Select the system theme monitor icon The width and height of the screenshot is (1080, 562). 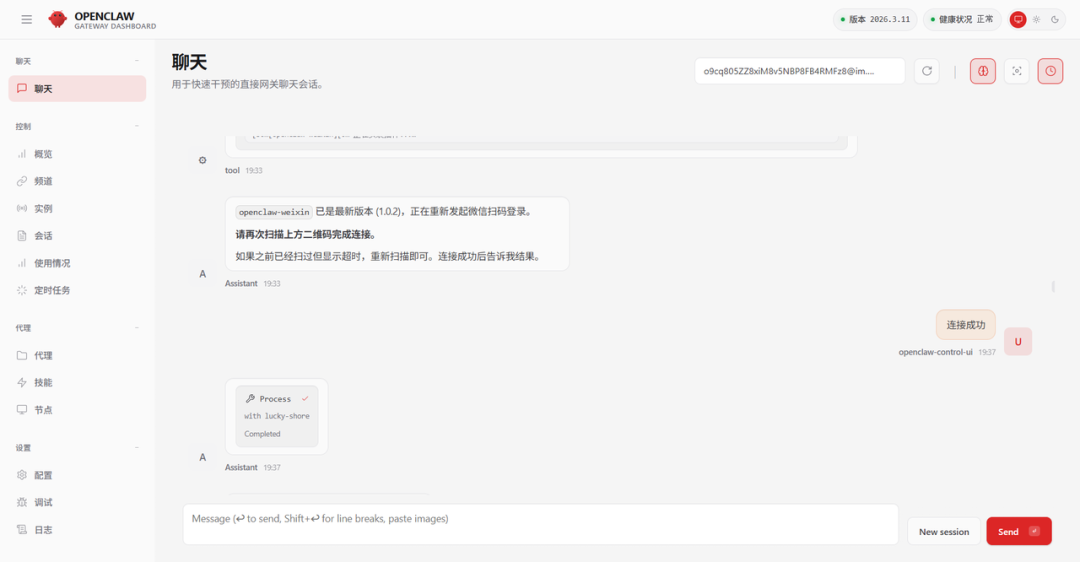1018,19
